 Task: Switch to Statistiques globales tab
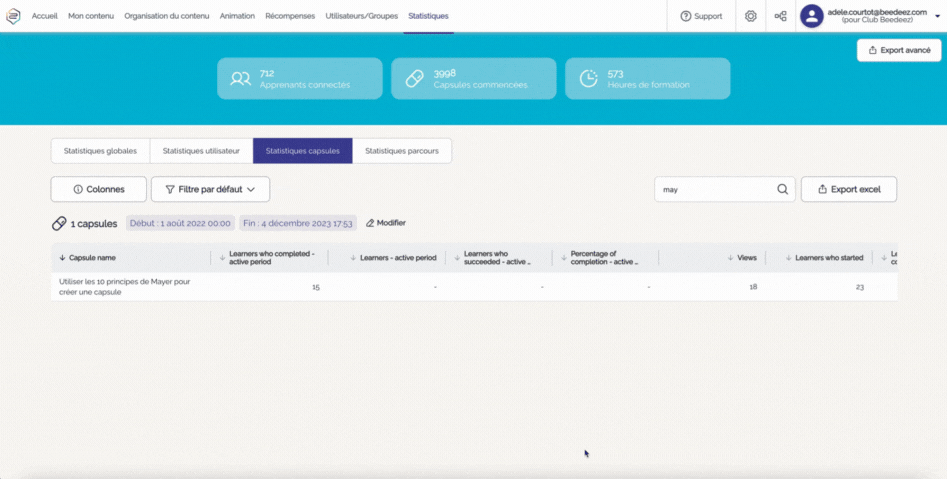coord(100,151)
